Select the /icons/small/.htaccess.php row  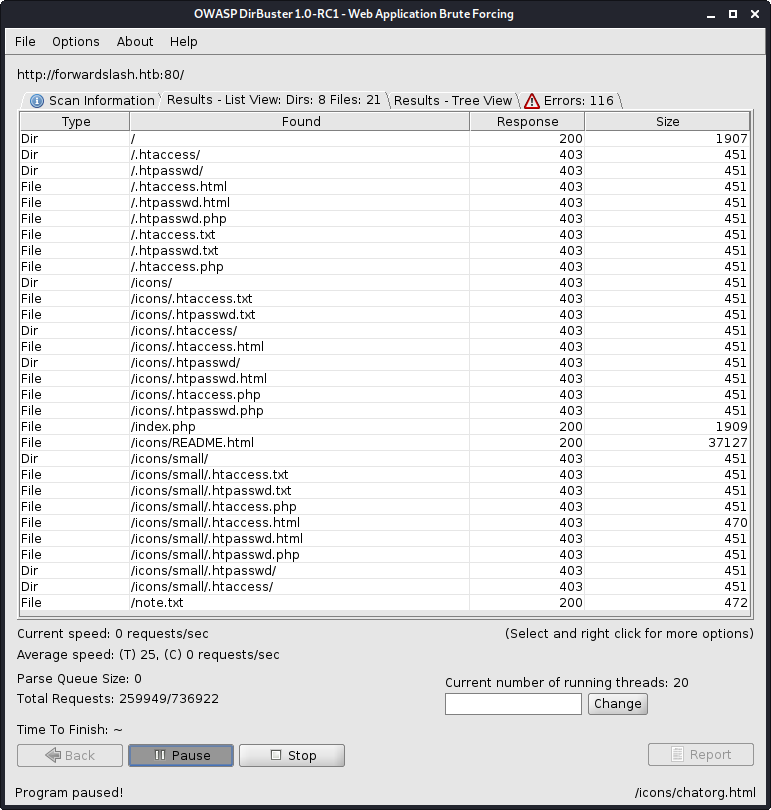384,506
